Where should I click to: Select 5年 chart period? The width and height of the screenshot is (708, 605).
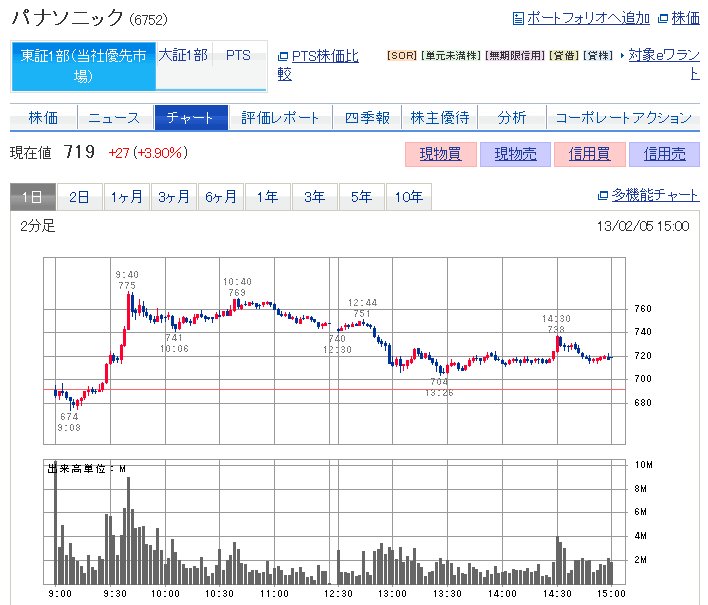(x=361, y=197)
